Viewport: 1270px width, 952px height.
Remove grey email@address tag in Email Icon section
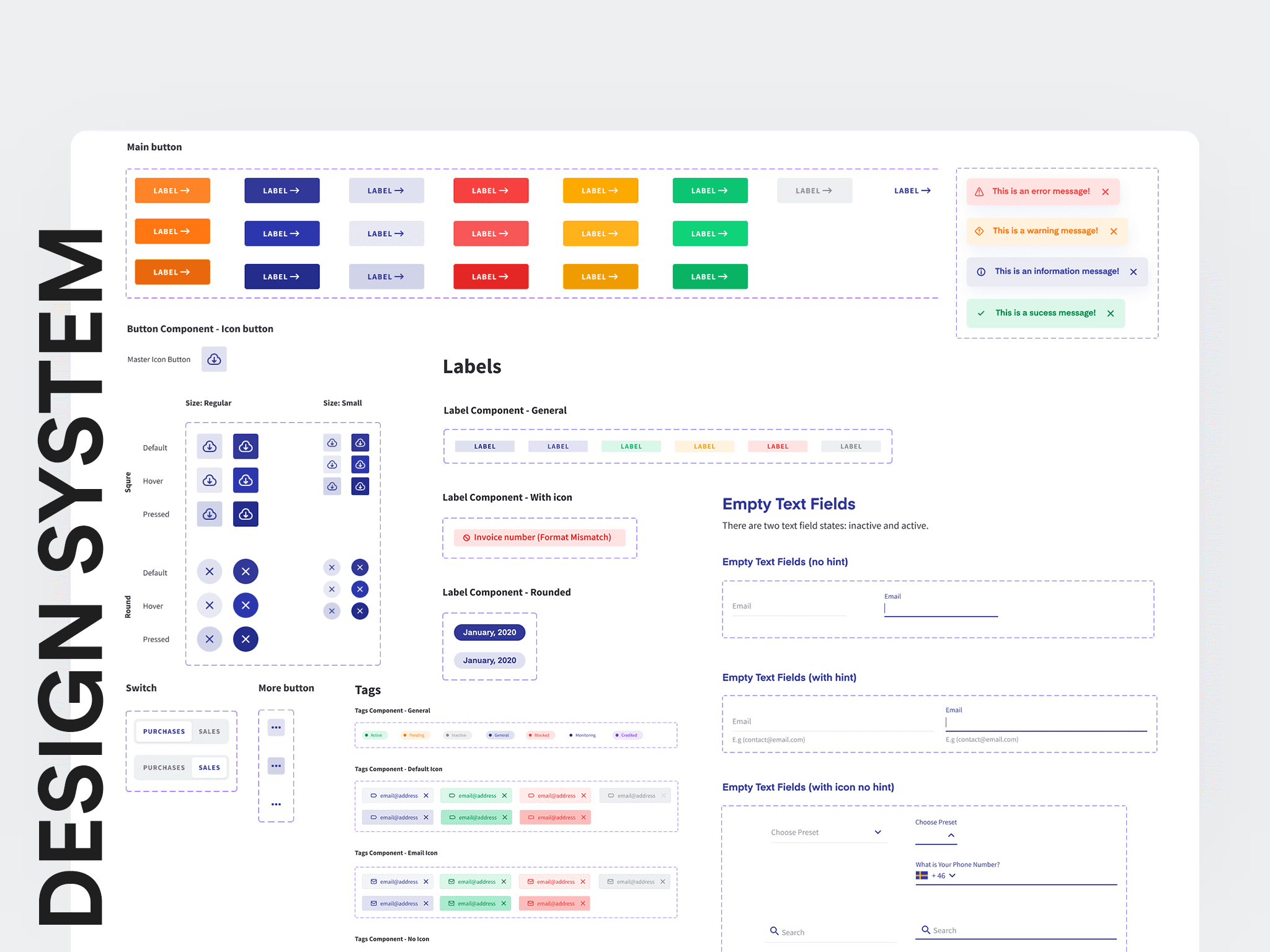(662, 882)
